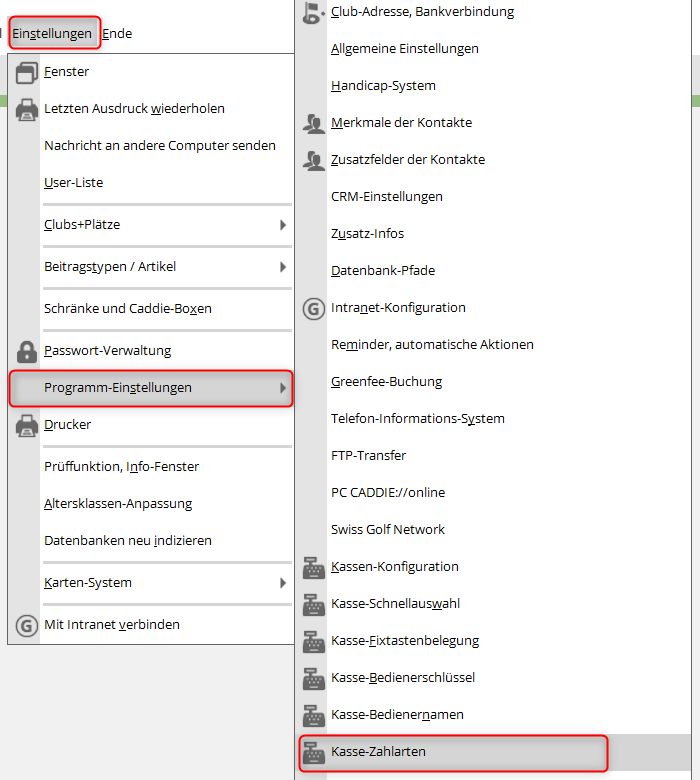Select Datenbanken neu indizieren
700x780 pixels.
pos(127,541)
